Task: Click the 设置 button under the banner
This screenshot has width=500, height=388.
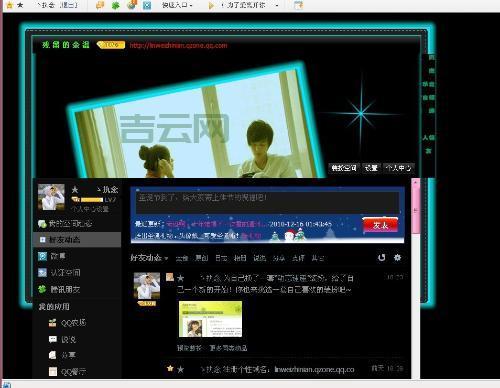Action: pos(371,168)
